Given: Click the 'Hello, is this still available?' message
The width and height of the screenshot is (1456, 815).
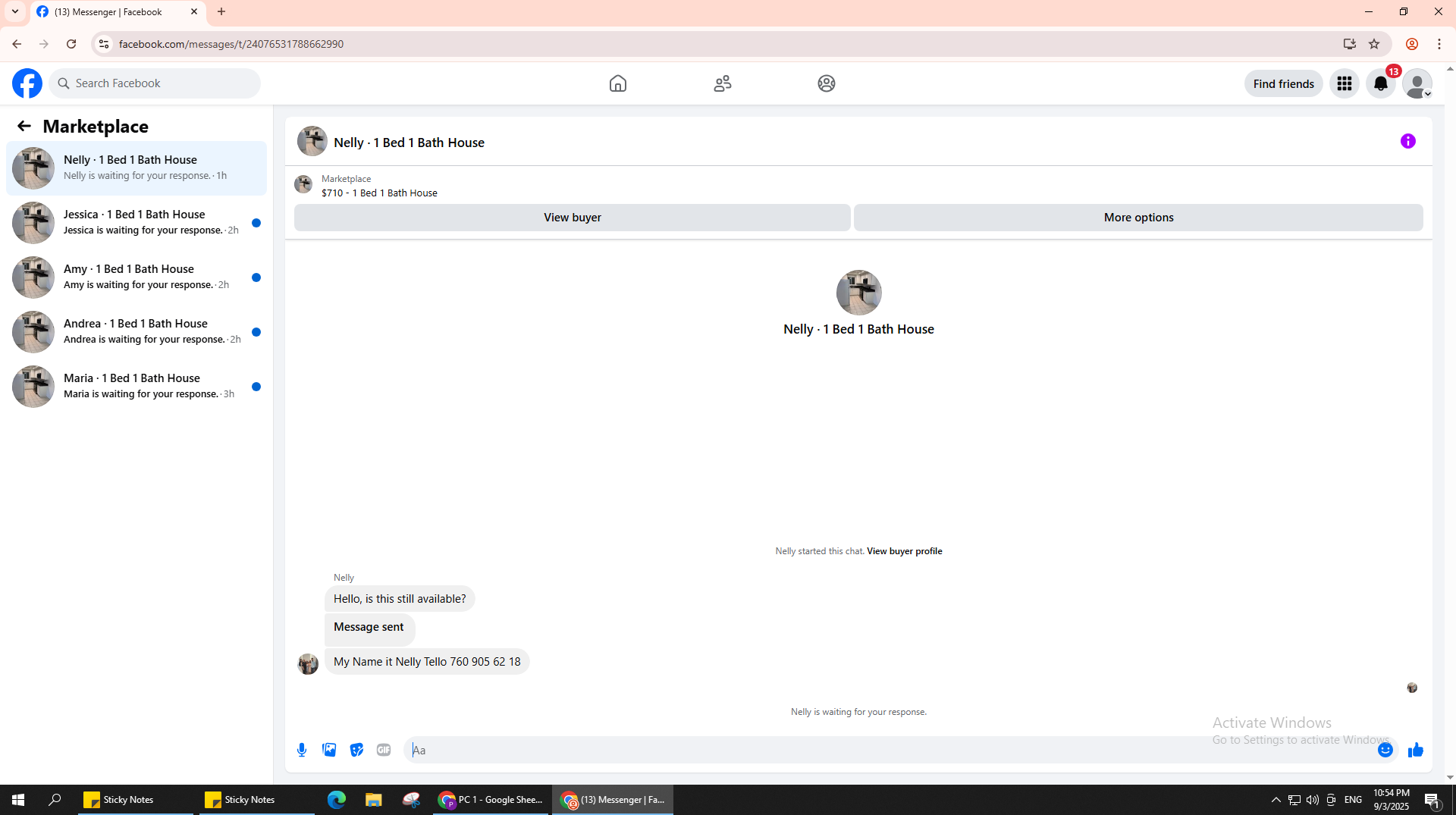Looking at the screenshot, I should tap(400, 599).
